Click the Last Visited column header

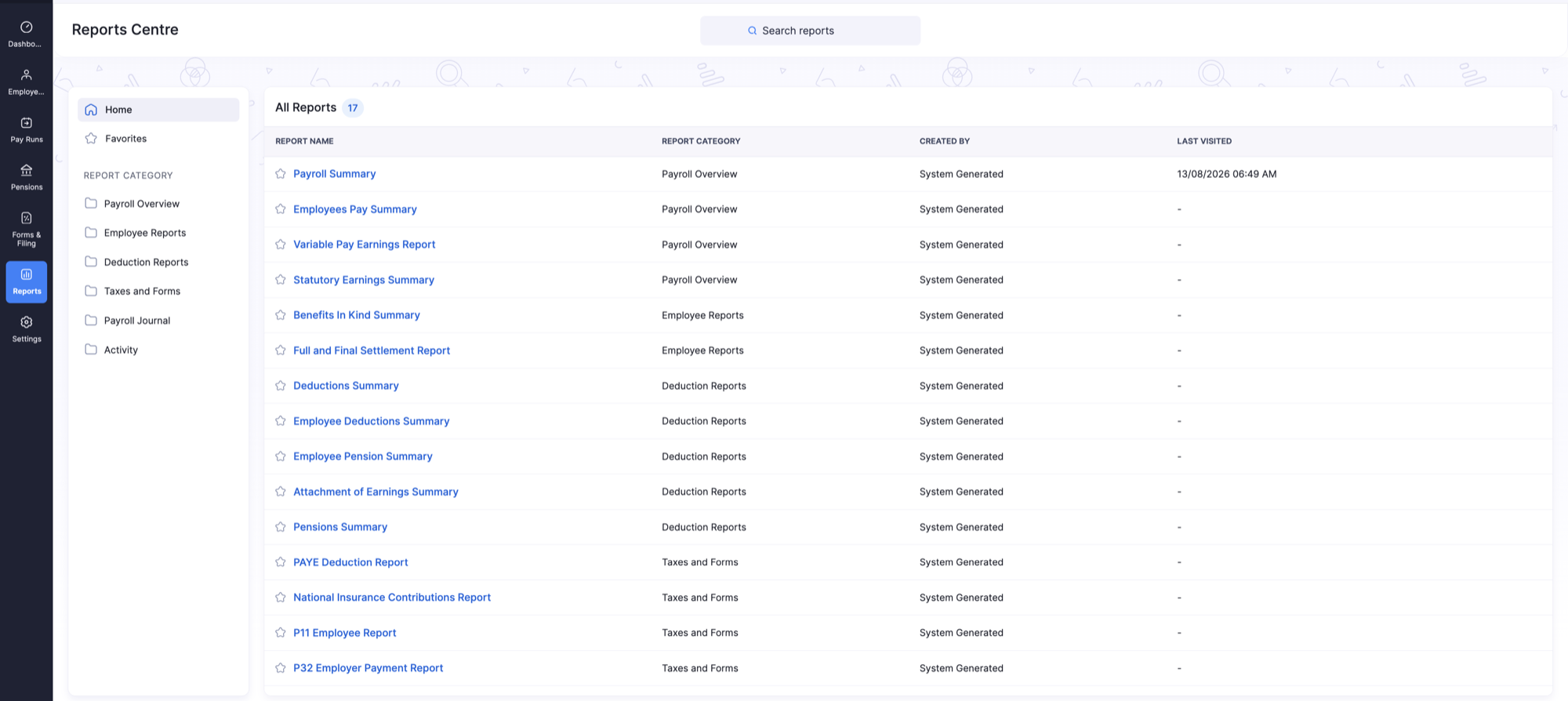pyautogui.click(x=1204, y=141)
